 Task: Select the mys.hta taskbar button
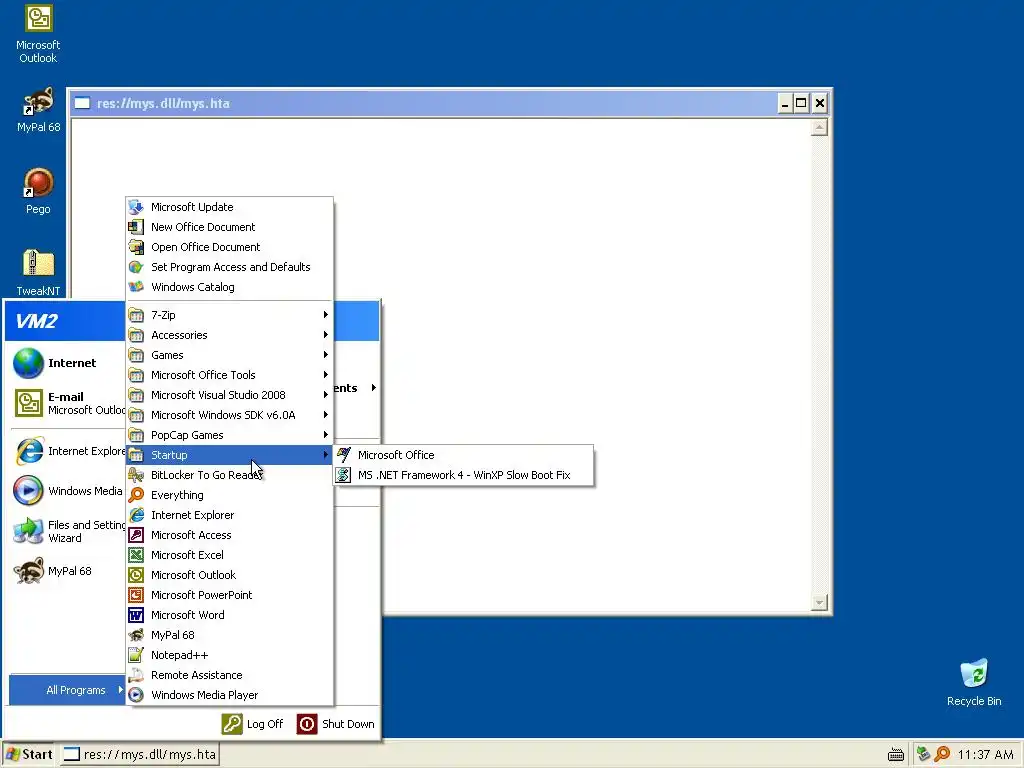(x=140, y=754)
